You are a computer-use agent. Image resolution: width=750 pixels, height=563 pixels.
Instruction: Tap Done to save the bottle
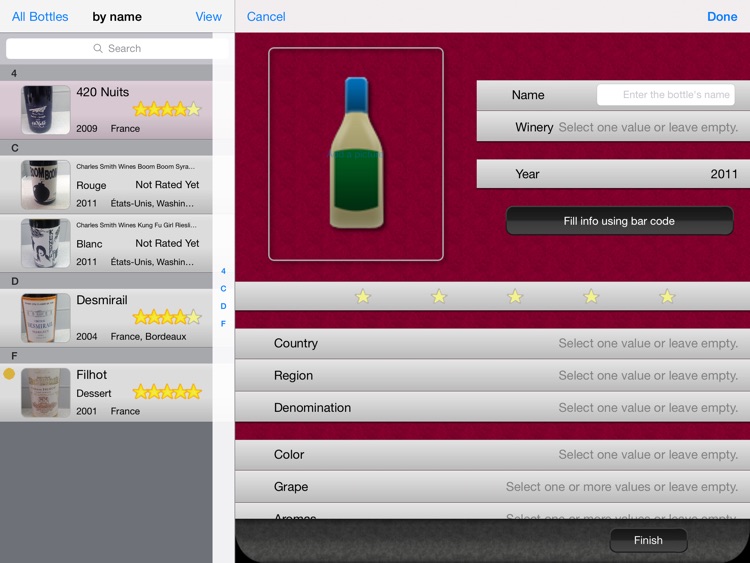click(722, 17)
